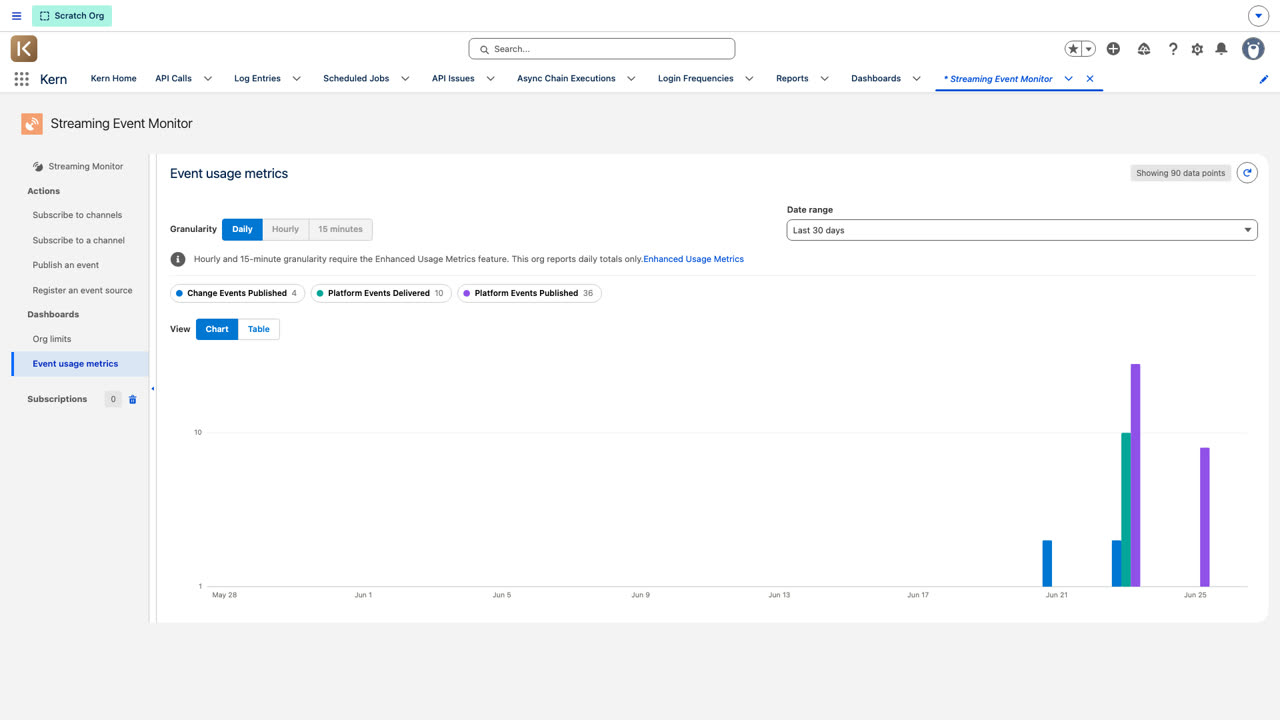Toggle Change Events Published legend pill
The height and width of the screenshot is (720, 1280).
(x=237, y=293)
